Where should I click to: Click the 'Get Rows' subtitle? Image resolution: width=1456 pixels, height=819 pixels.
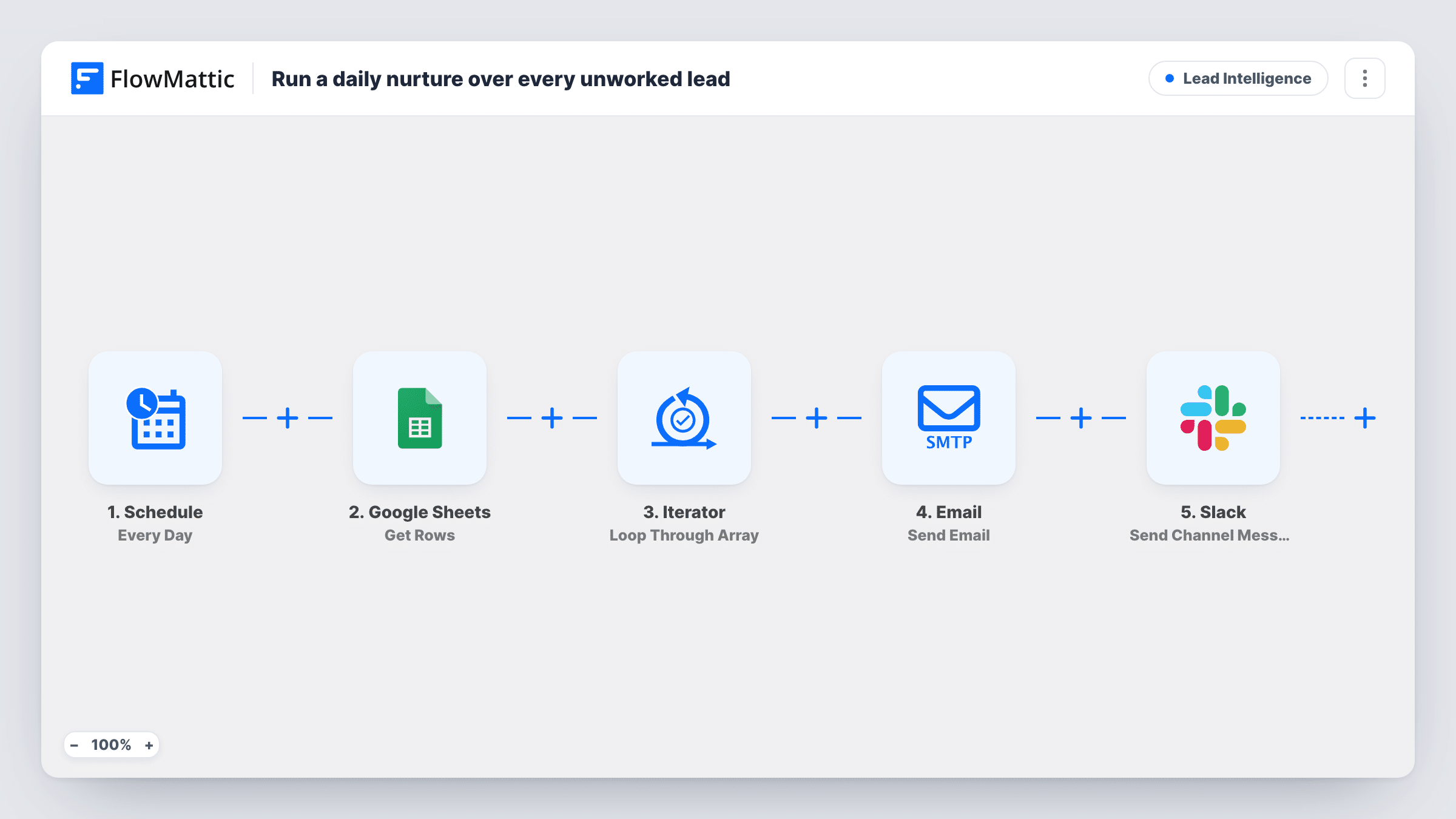point(420,535)
